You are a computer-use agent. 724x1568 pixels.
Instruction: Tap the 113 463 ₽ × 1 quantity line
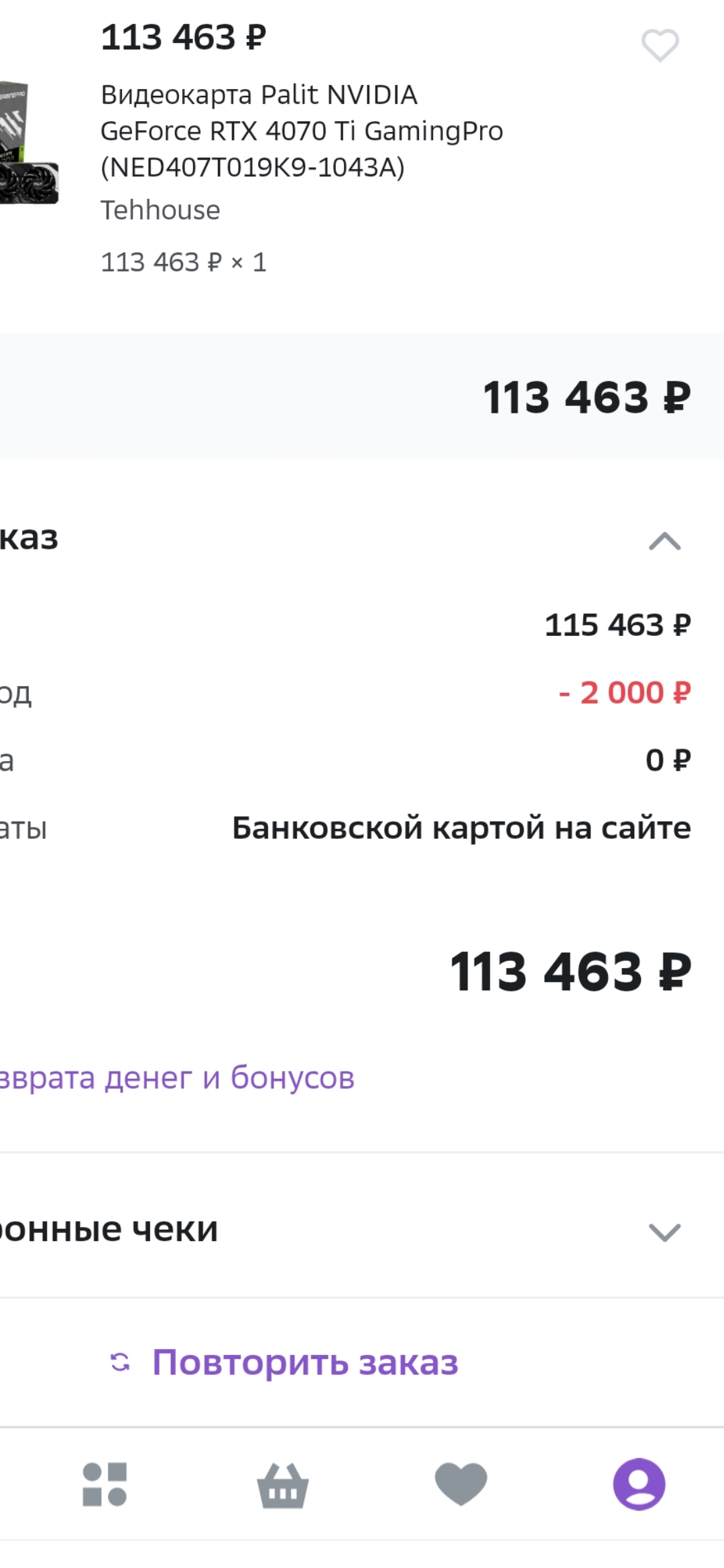click(183, 262)
